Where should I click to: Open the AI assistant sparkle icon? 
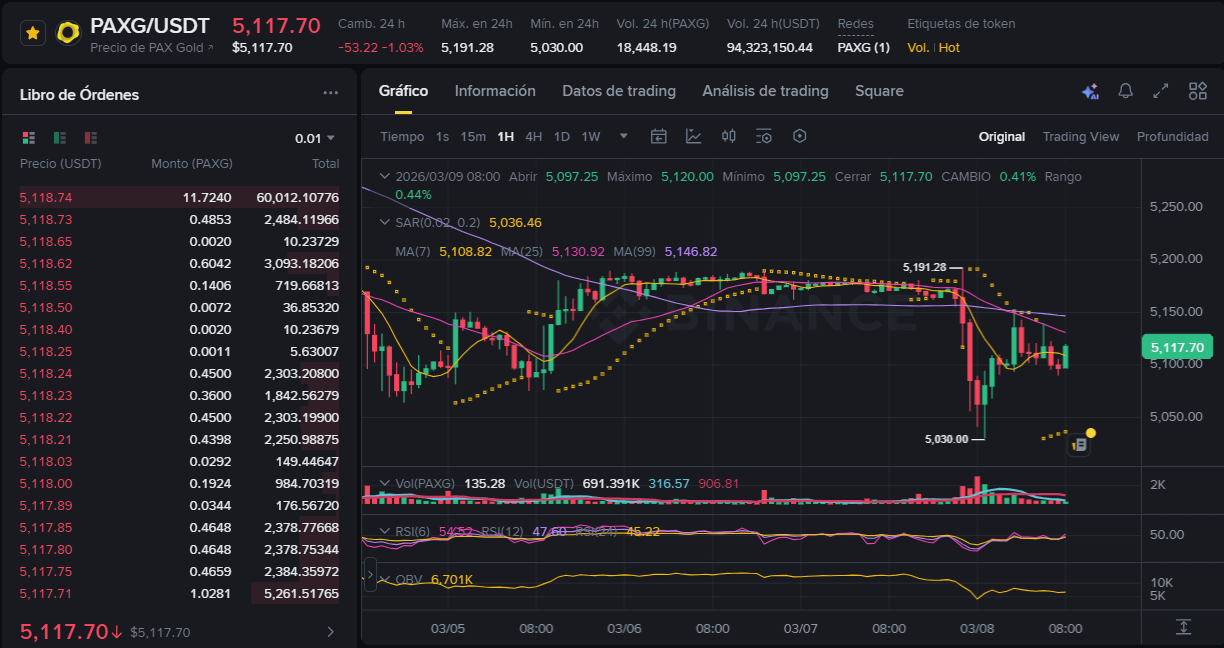pyautogui.click(x=1090, y=91)
